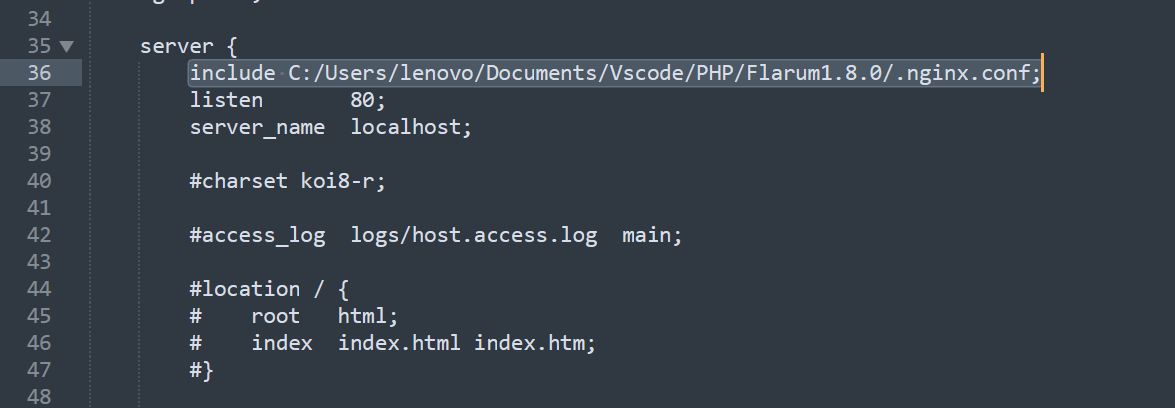
Task: Click gutter line number 38
Action: [39, 127]
